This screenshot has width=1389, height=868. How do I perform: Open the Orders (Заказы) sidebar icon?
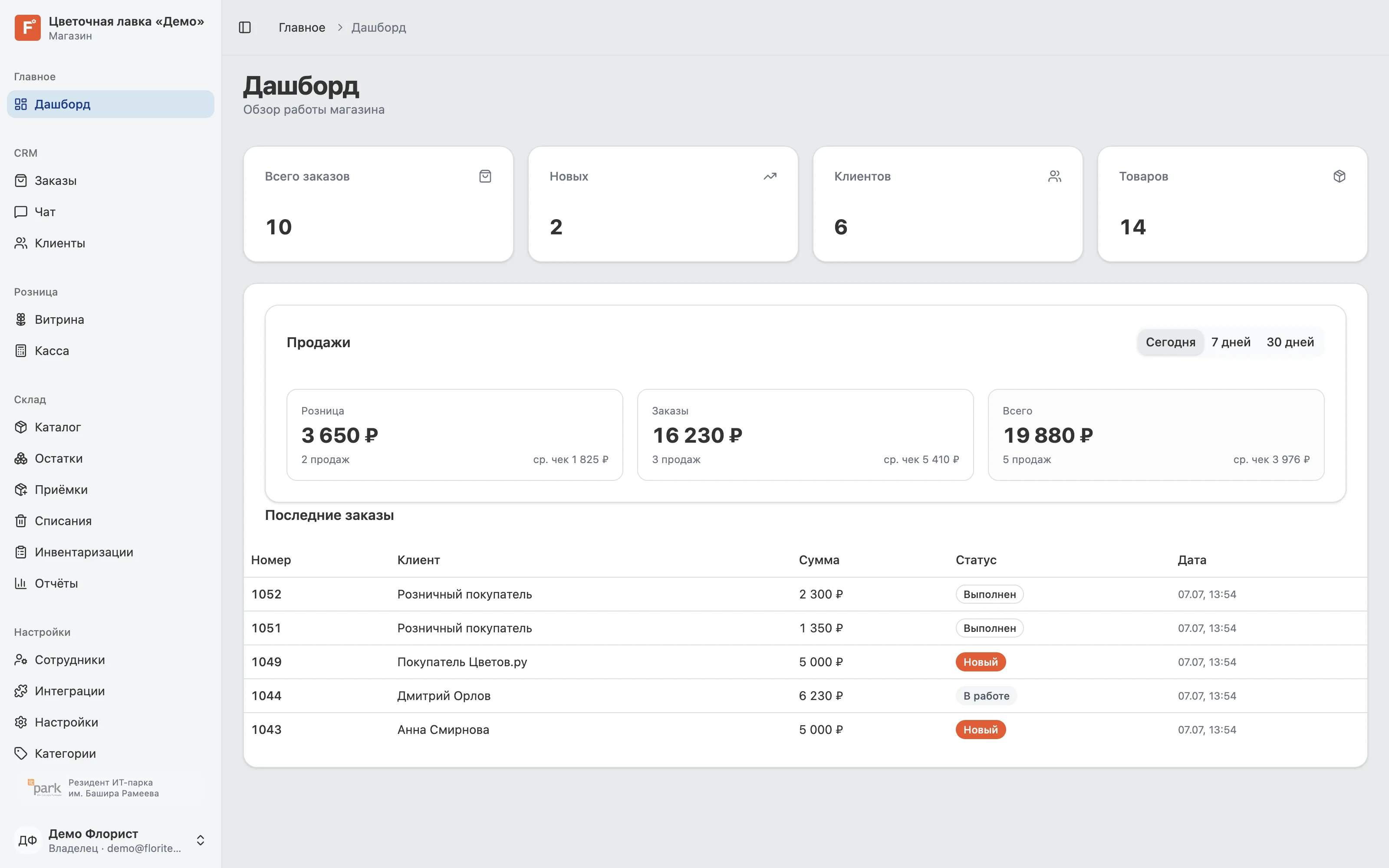pyautogui.click(x=21, y=181)
